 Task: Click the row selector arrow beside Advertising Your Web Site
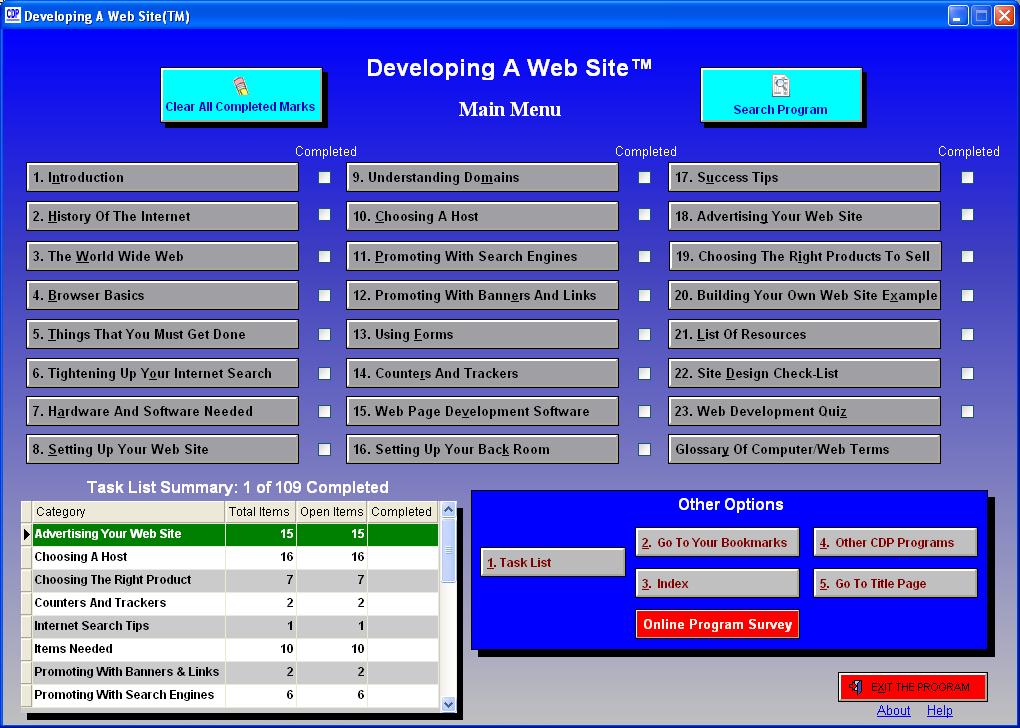click(27, 534)
